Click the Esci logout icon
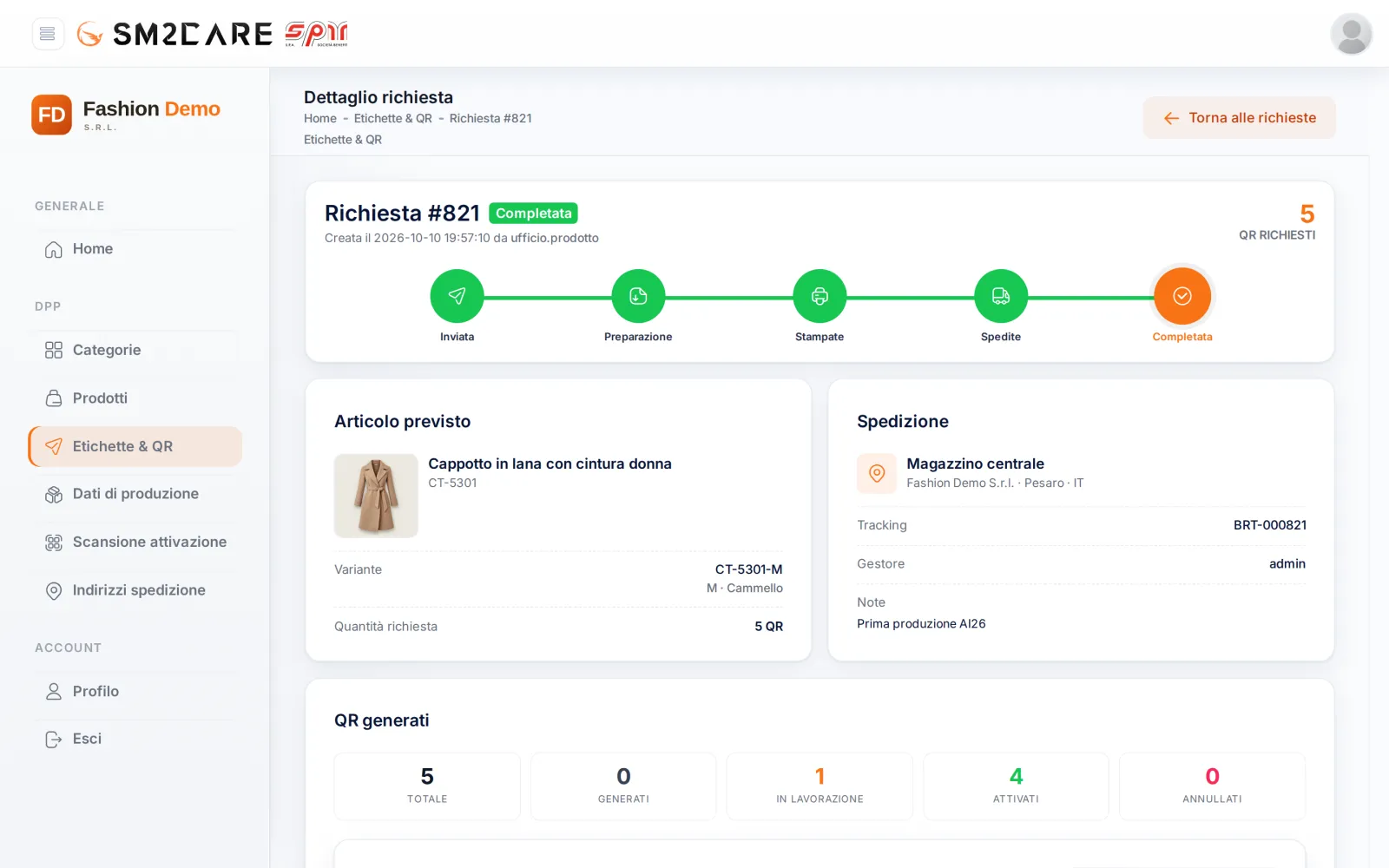This screenshot has width=1389, height=868. point(54,740)
